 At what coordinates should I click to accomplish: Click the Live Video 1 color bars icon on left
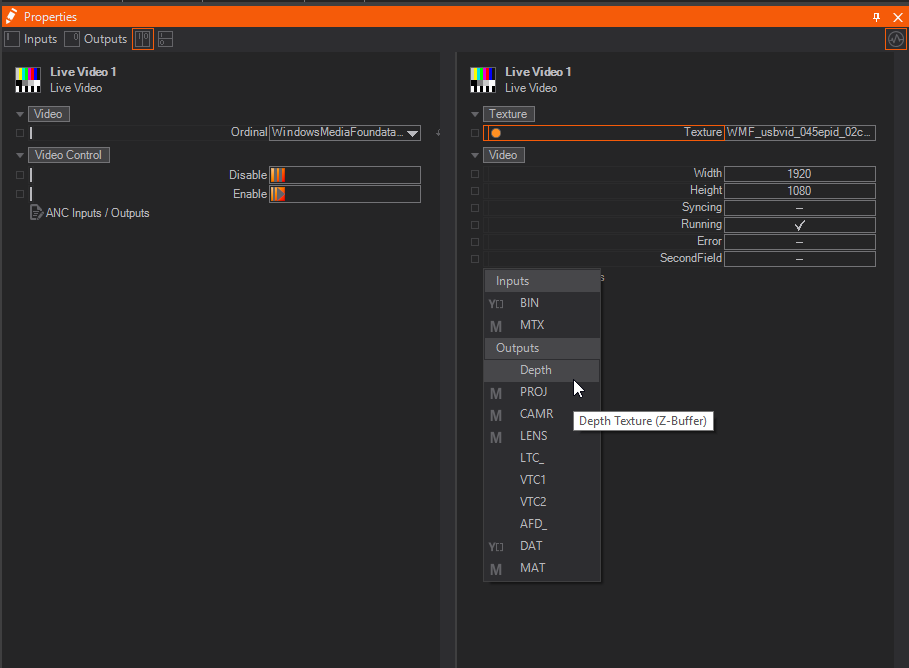tap(28, 80)
